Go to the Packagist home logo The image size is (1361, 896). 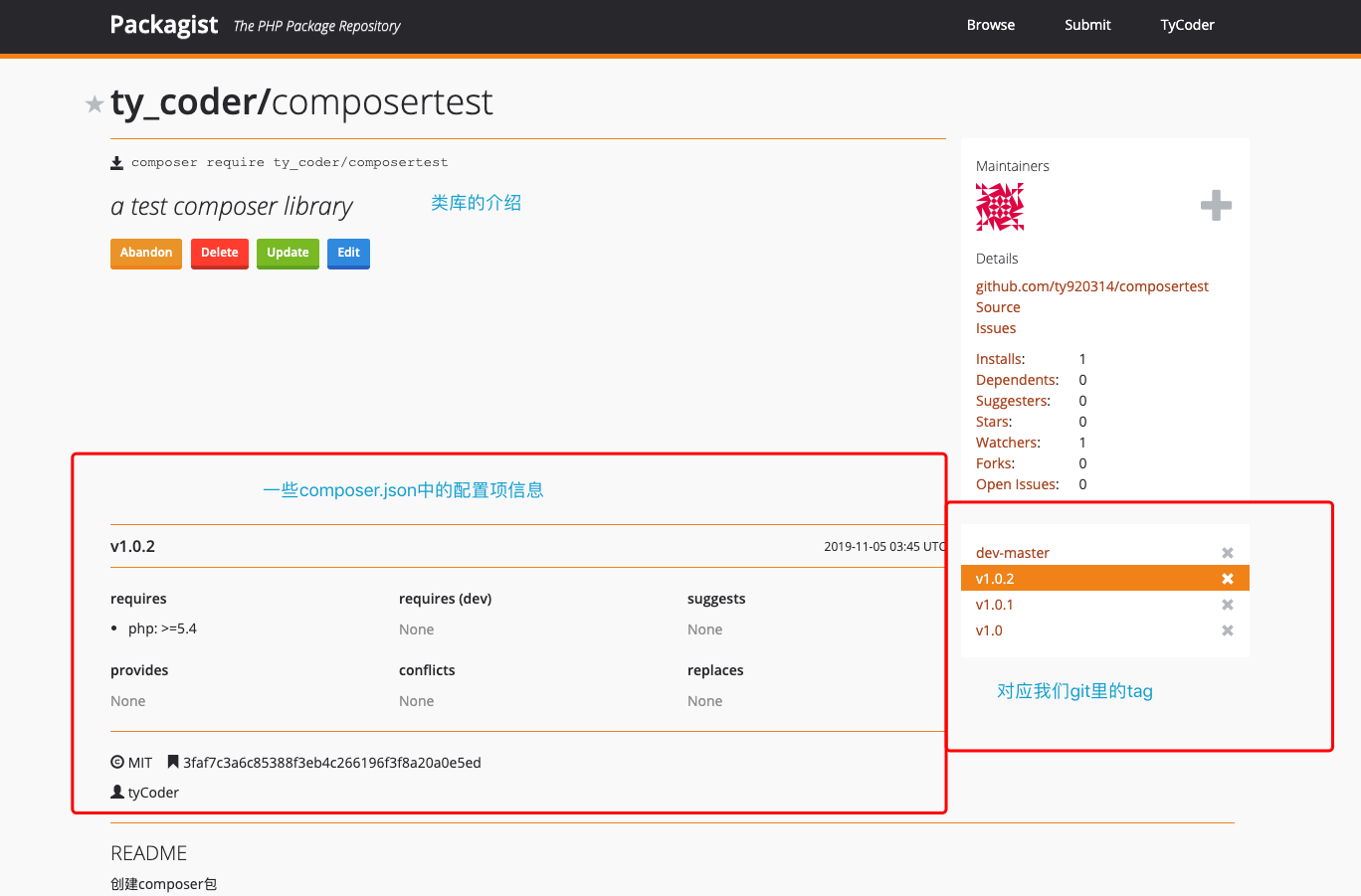coord(163,25)
